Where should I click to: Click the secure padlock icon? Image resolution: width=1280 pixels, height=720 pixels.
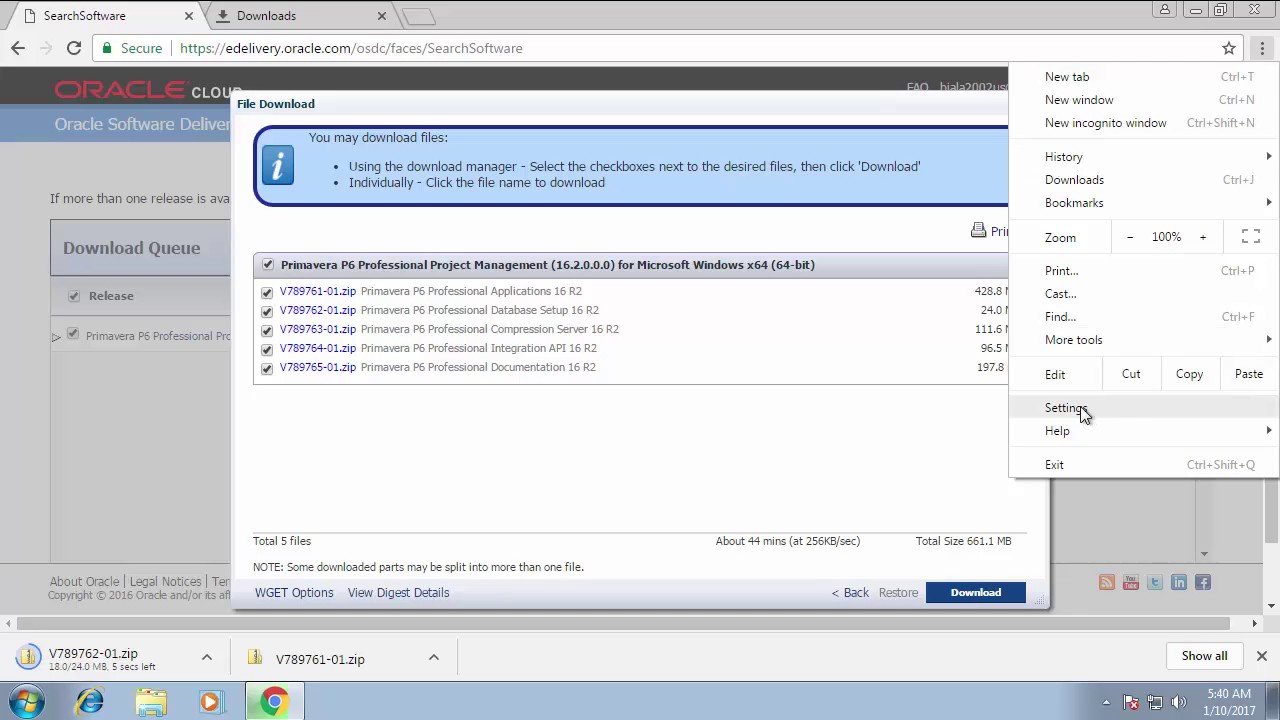click(x=108, y=48)
